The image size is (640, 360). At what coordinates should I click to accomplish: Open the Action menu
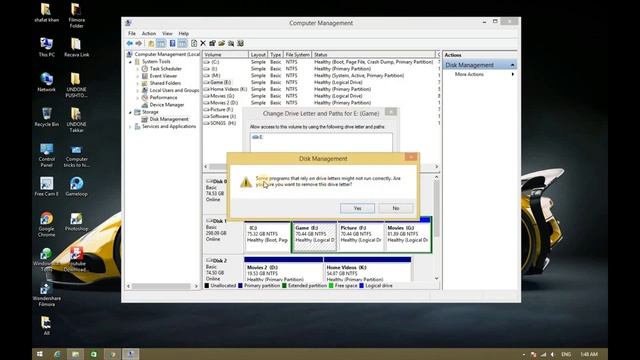click(149, 33)
